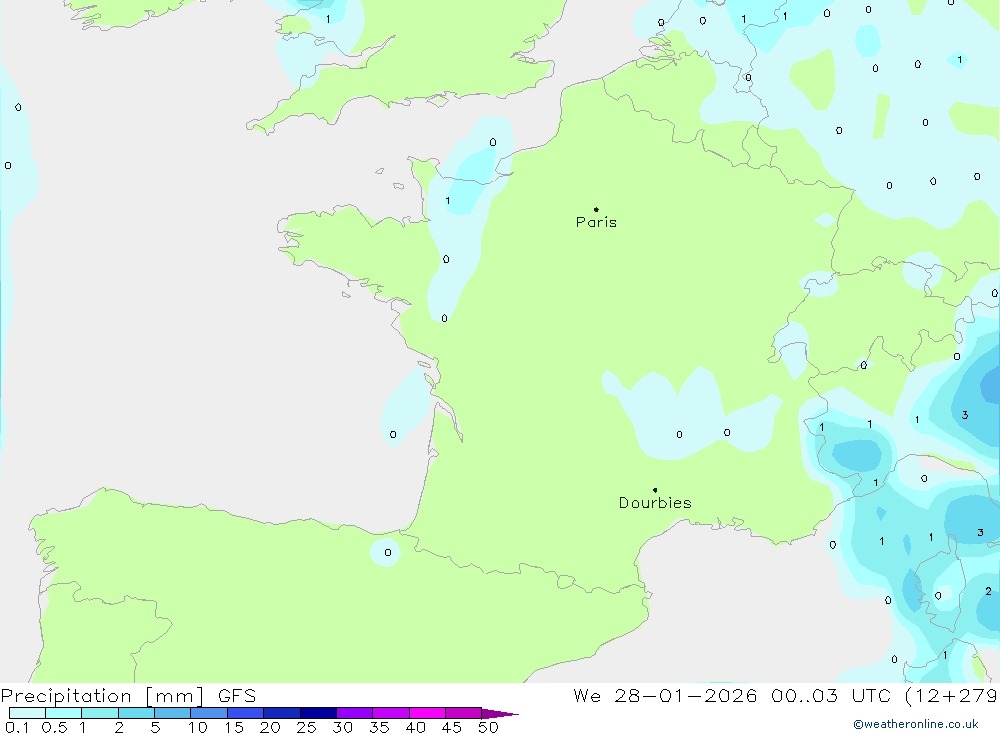Image resolution: width=1000 pixels, height=733 pixels.
Task: Click the Dourbies city label
Action: [655, 503]
